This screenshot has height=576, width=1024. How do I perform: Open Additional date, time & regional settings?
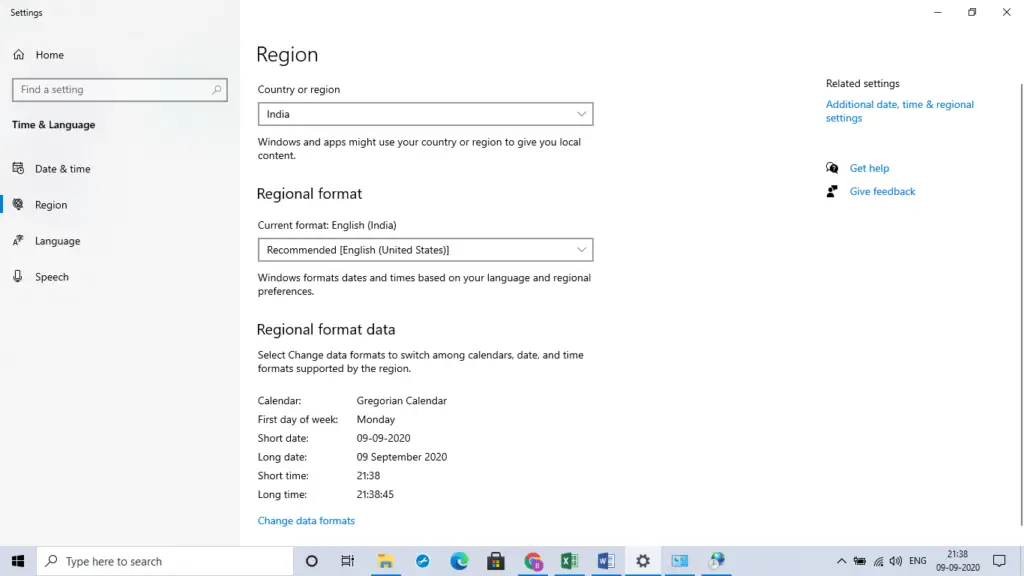[x=899, y=111]
